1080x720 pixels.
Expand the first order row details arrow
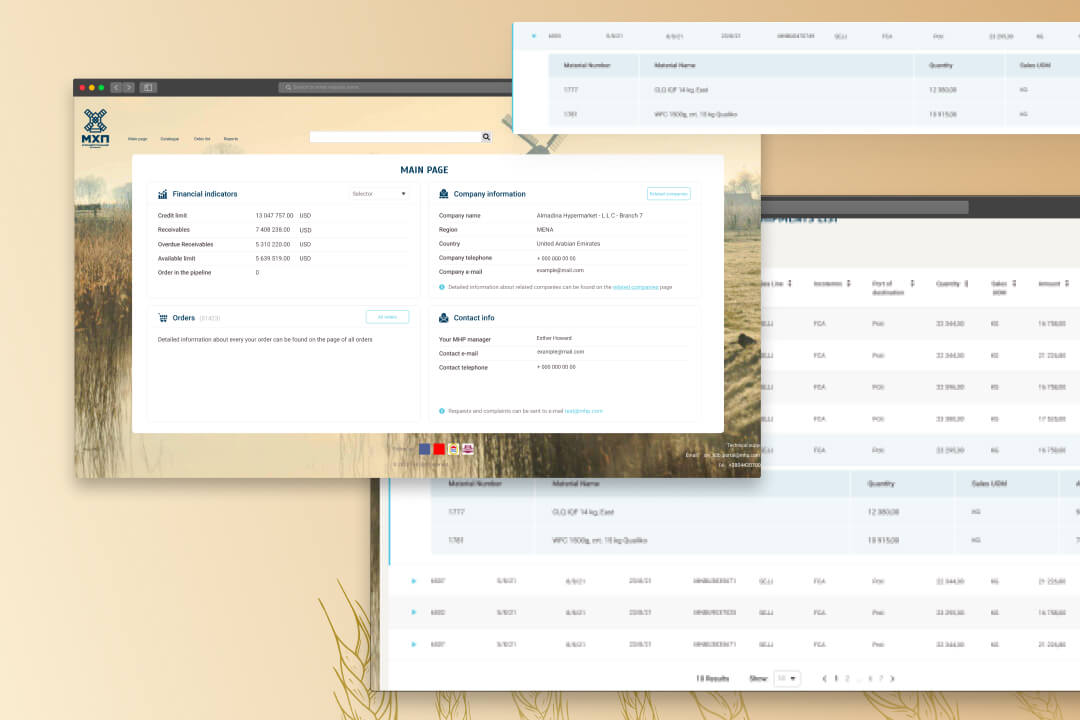[x=412, y=581]
